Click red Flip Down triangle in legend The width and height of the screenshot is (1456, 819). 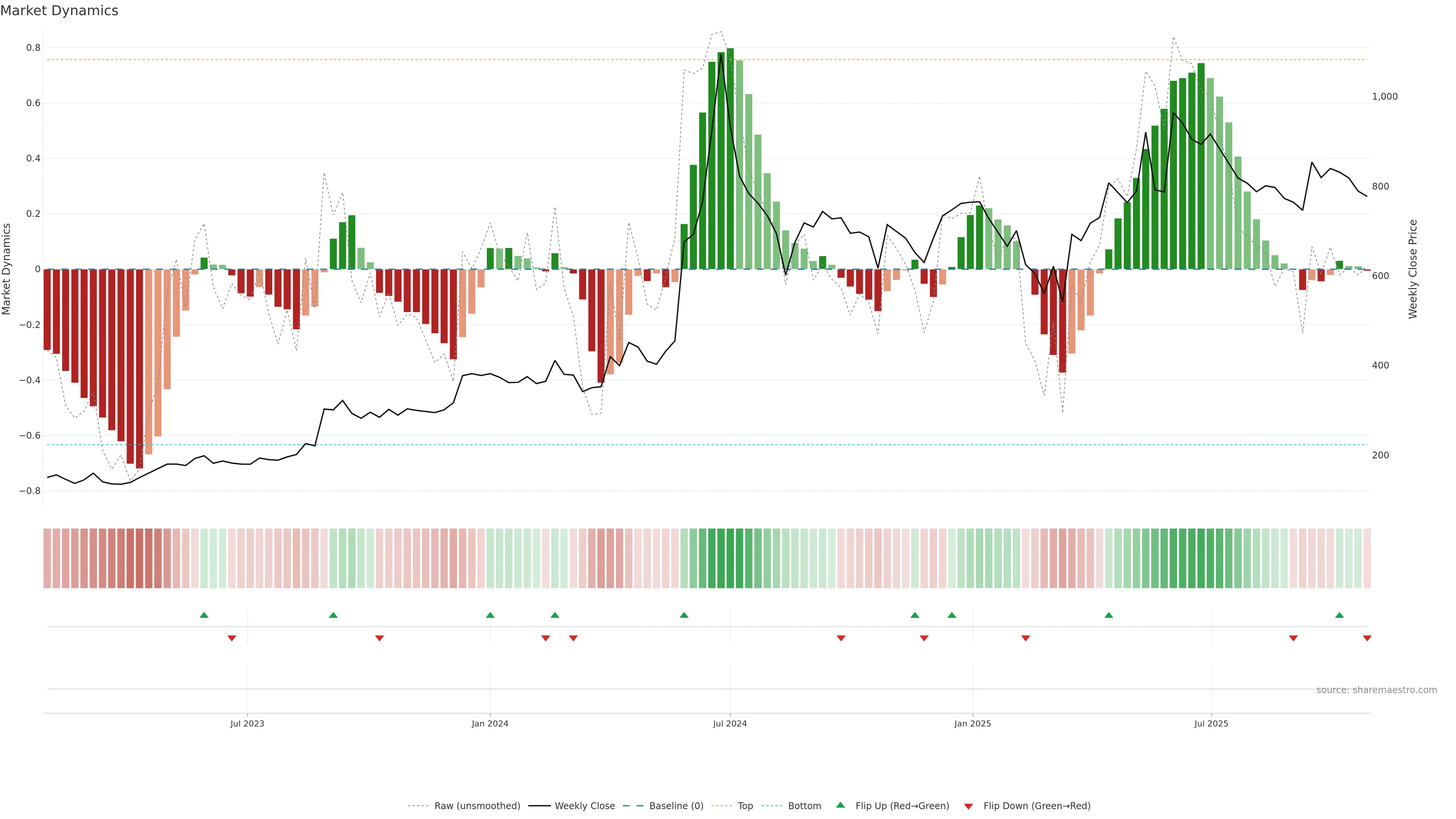coord(968,806)
